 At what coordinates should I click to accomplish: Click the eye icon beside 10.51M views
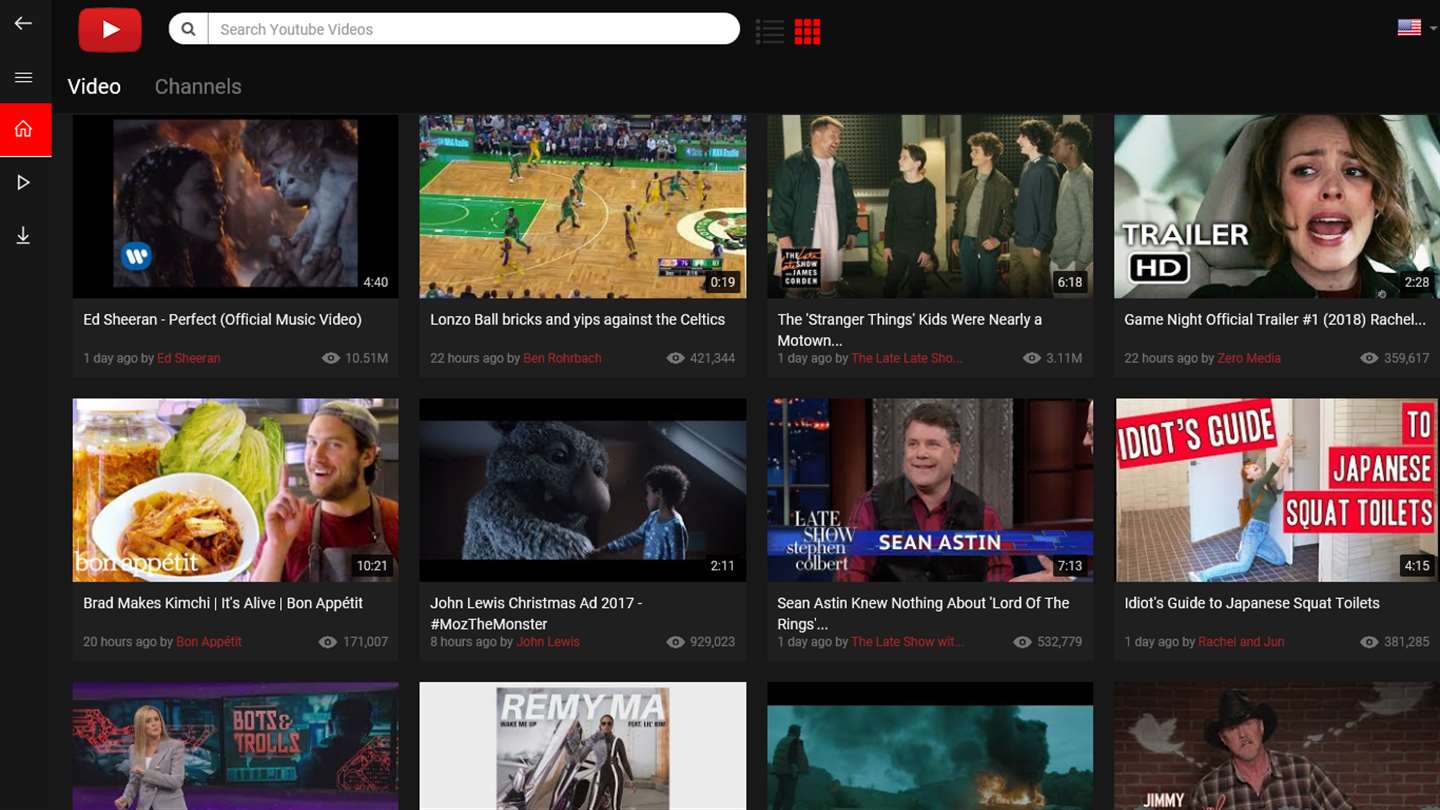(331, 358)
